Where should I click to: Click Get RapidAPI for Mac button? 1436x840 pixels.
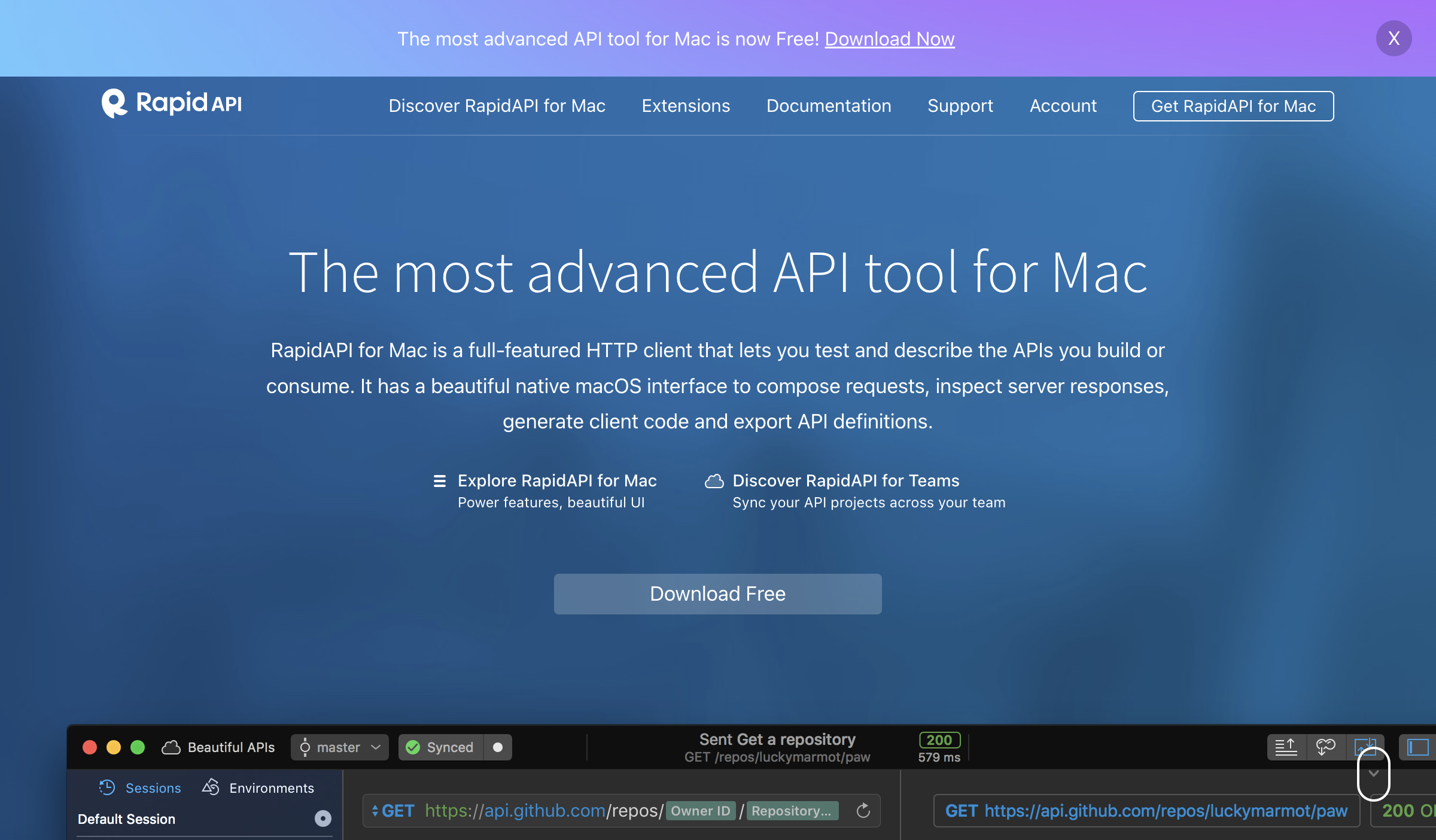pyautogui.click(x=1233, y=106)
